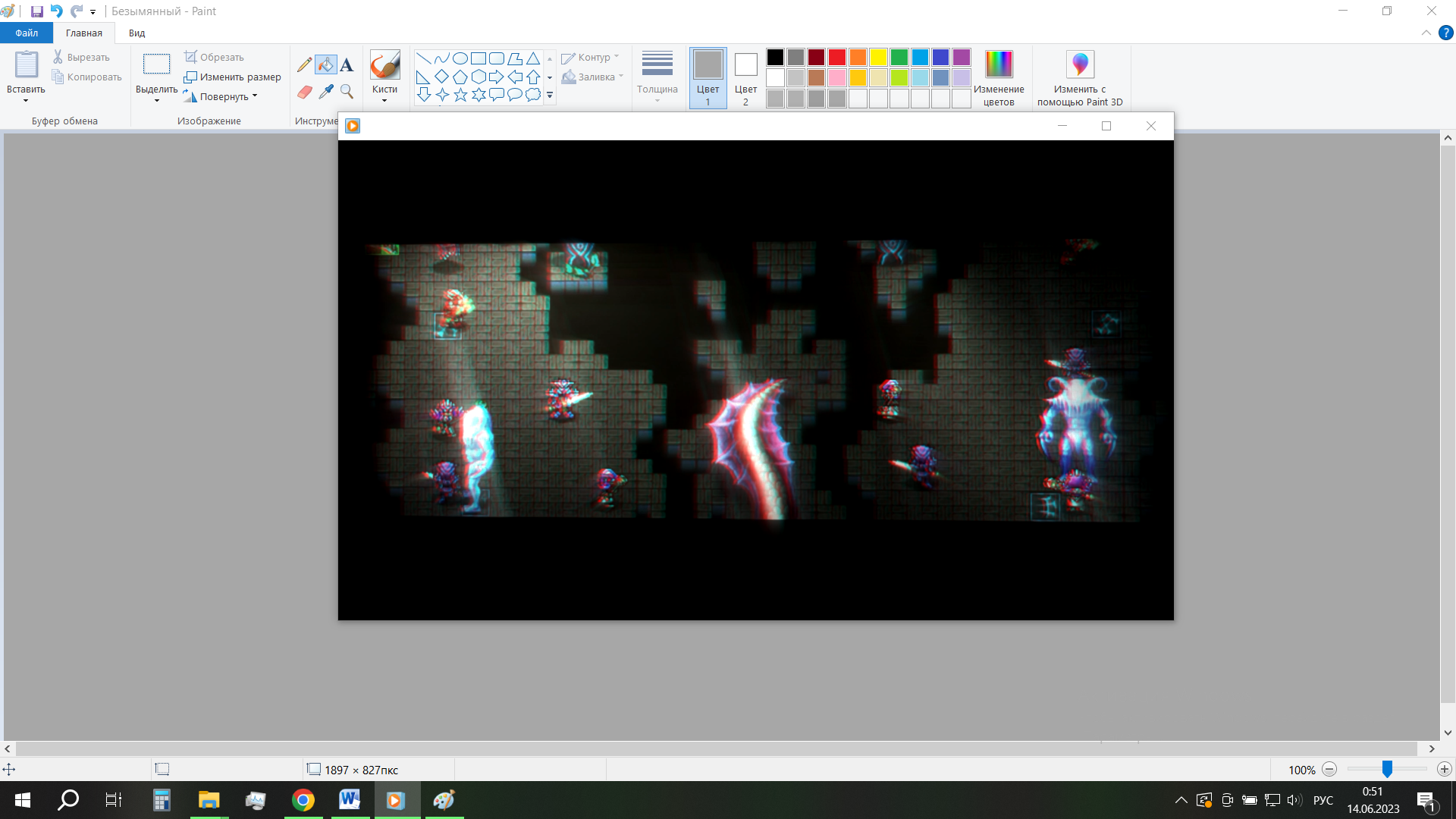Open the File (Файл) menu
1456x819 pixels.
27,33
